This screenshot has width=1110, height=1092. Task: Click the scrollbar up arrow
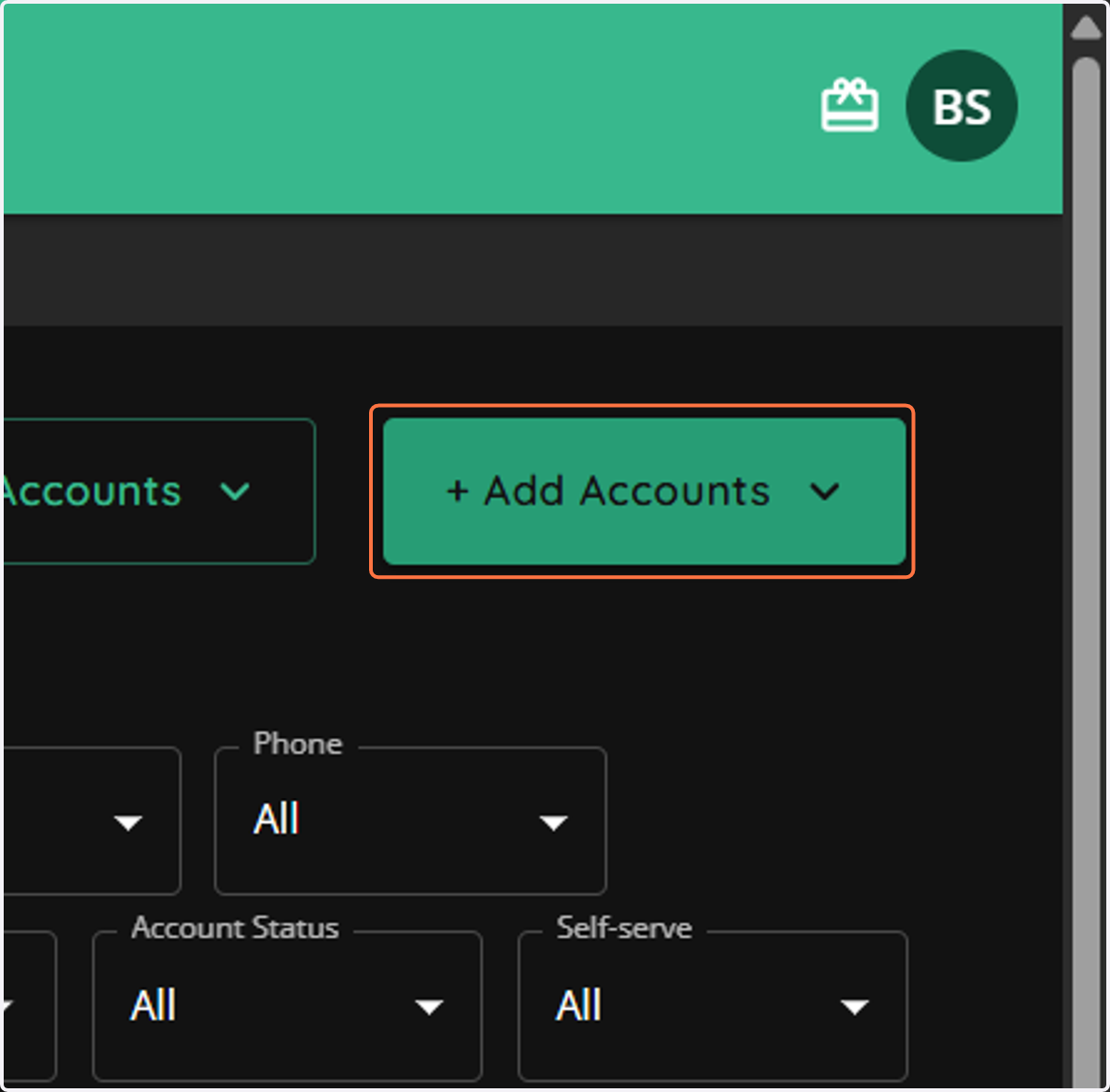click(x=1087, y=27)
